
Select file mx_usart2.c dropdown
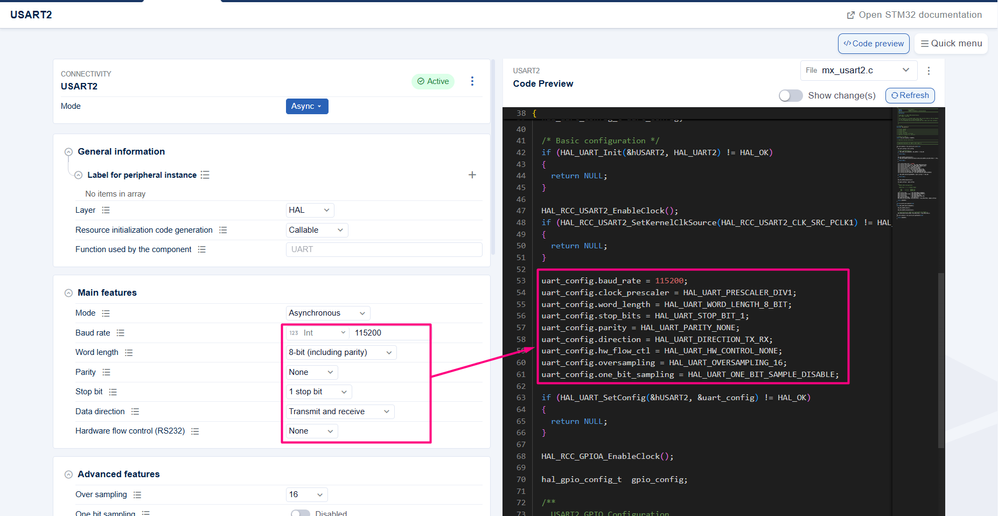coord(859,71)
